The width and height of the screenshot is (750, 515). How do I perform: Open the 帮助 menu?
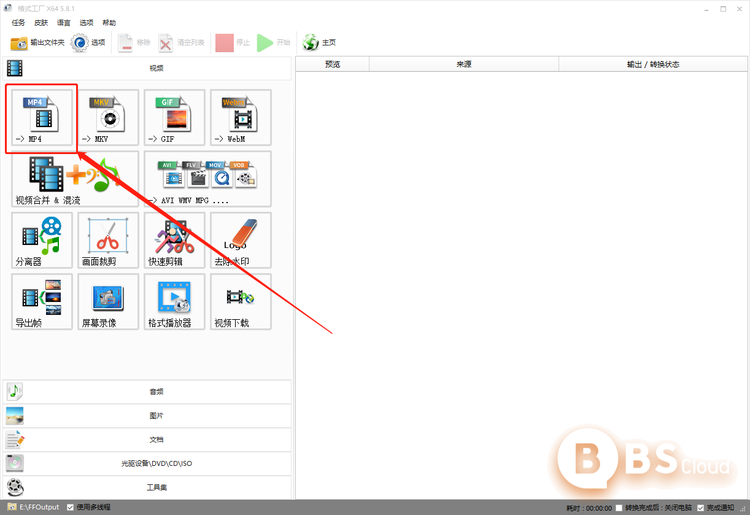pyautogui.click(x=109, y=22)
